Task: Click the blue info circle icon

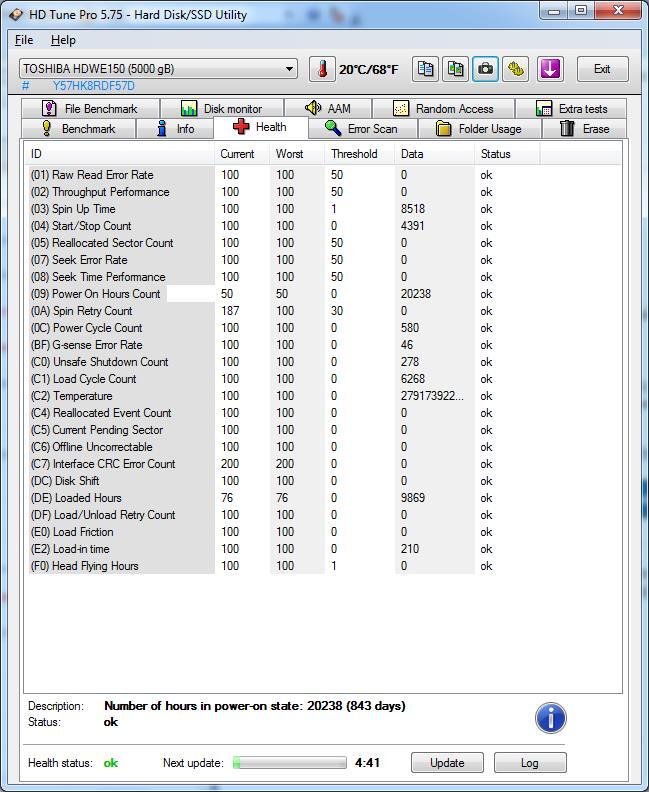Action: [x=551, y=718]
